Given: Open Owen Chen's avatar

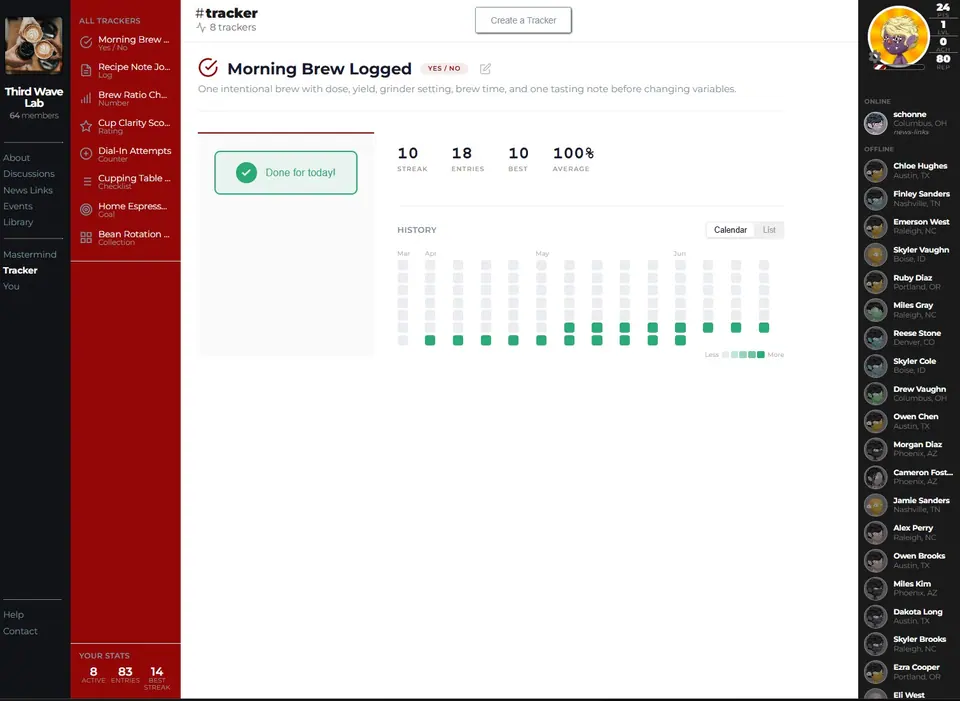Looking at the screenshot, I should pyautogui.click(x=876, y=421).
